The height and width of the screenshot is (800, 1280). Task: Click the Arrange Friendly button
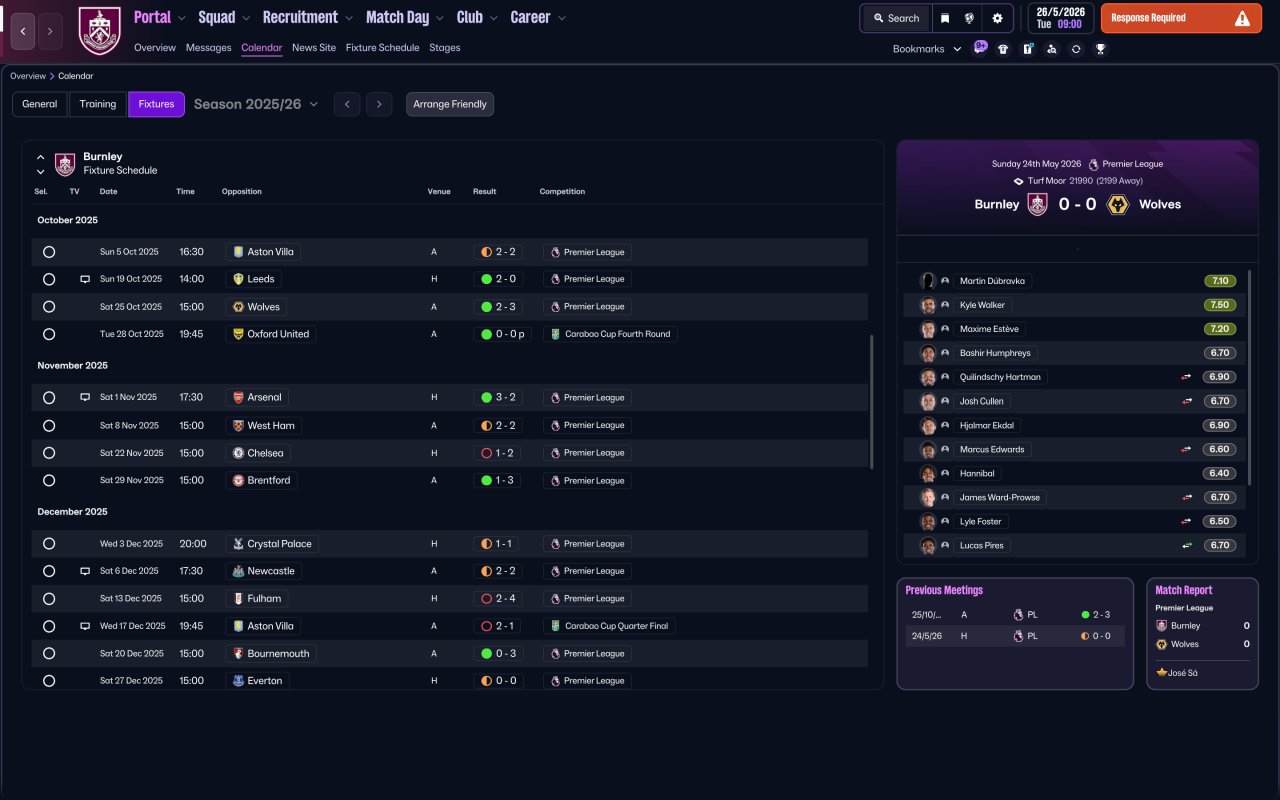450,104
